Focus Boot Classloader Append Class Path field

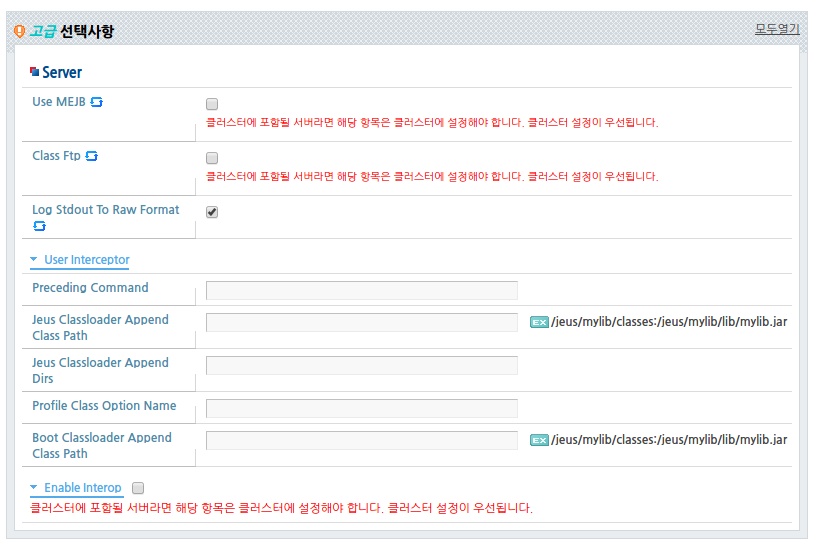click(x=362, y=440)
